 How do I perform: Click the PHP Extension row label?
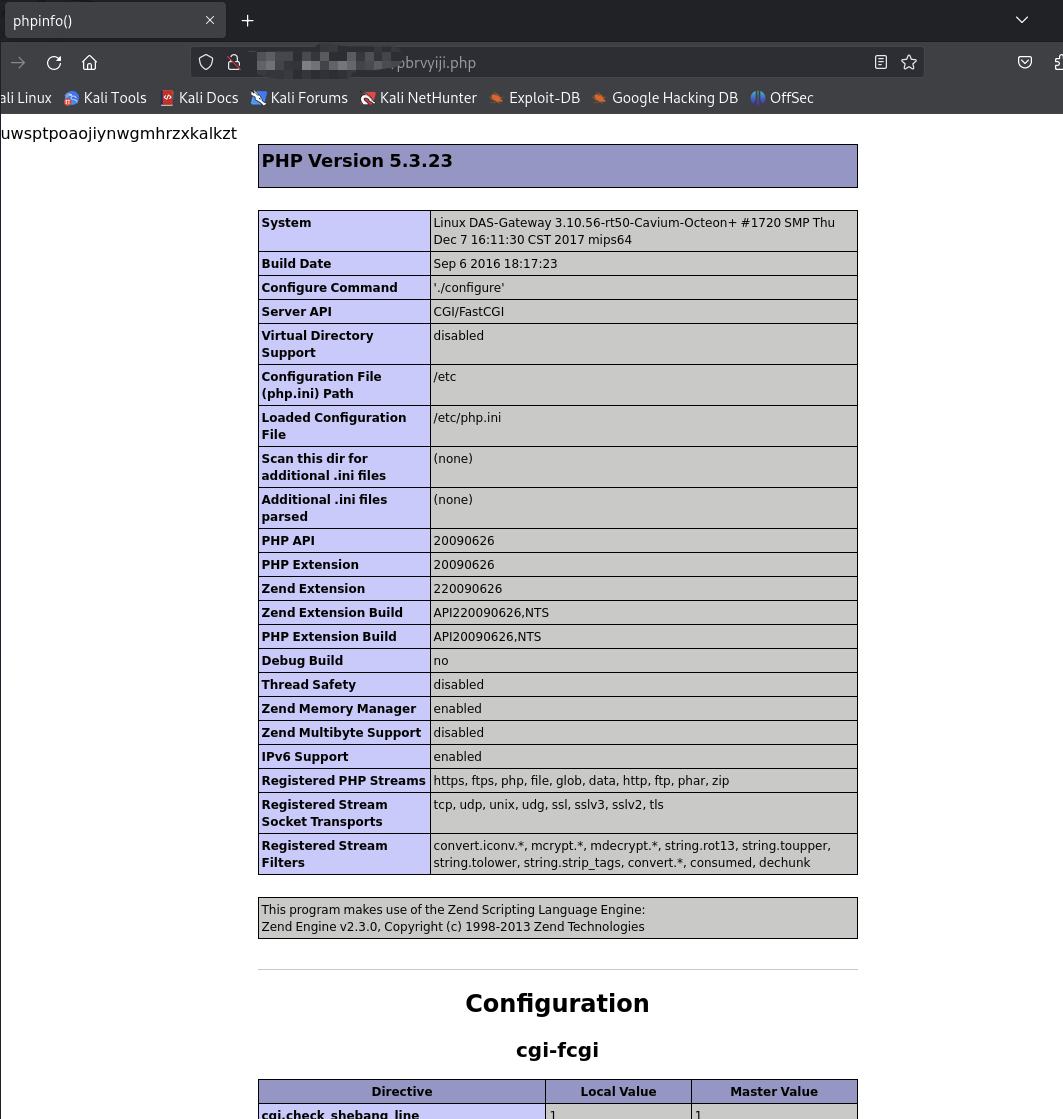[x=344, y=564]
